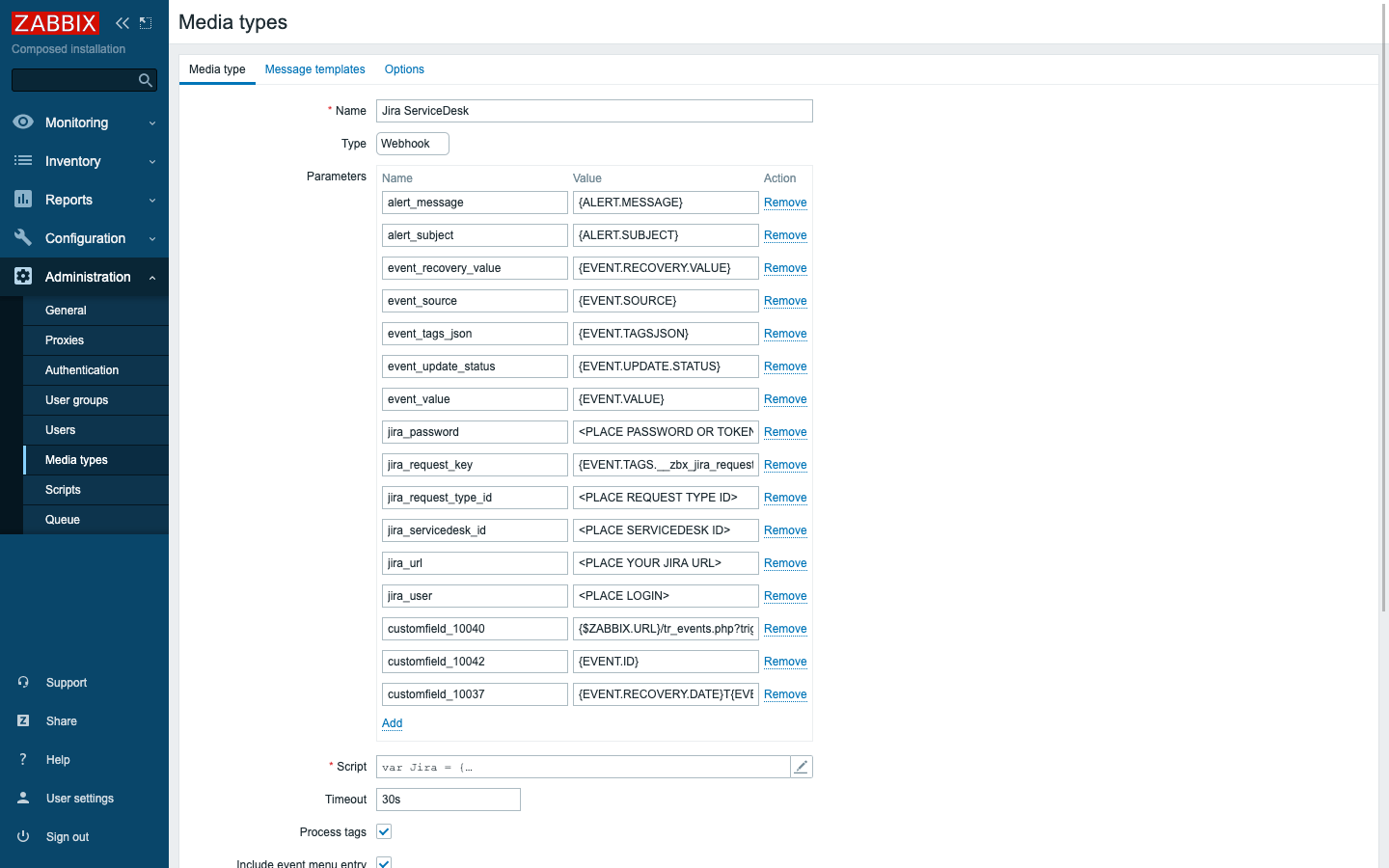Open the Script editor pencil icon

pos(801,767)
